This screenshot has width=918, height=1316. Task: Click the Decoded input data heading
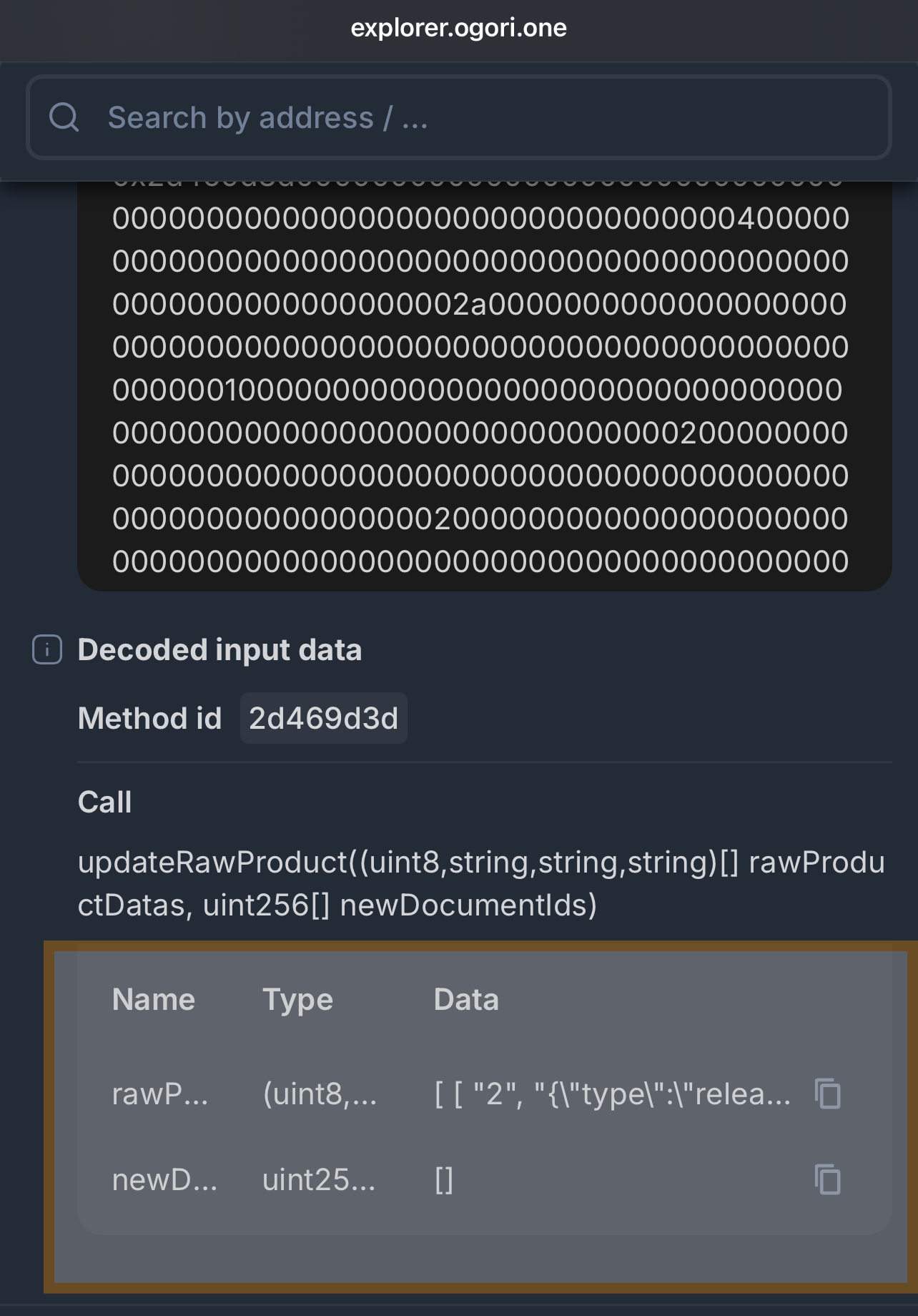[219, 649]
